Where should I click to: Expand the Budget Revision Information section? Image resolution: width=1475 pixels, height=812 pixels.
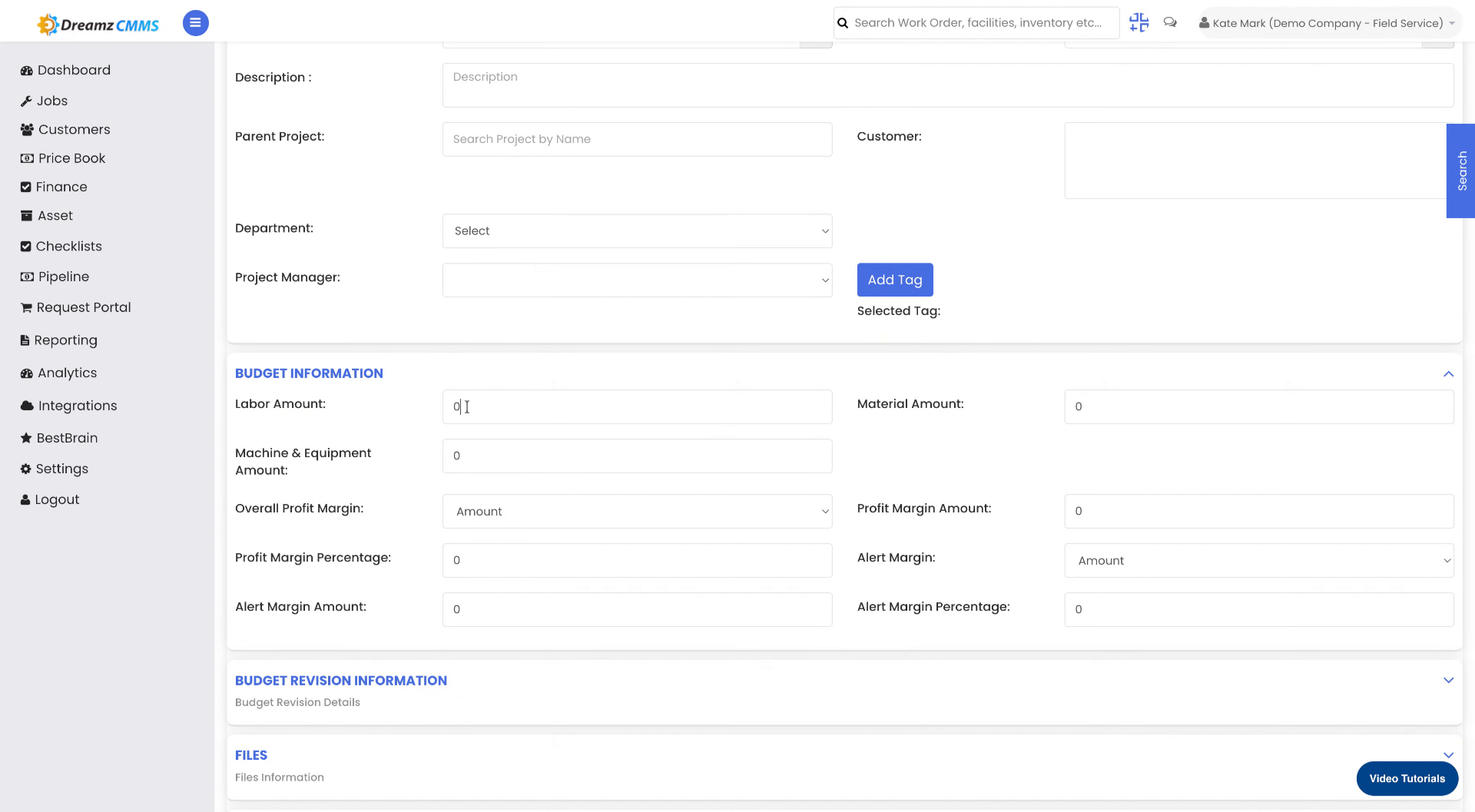1448,681
